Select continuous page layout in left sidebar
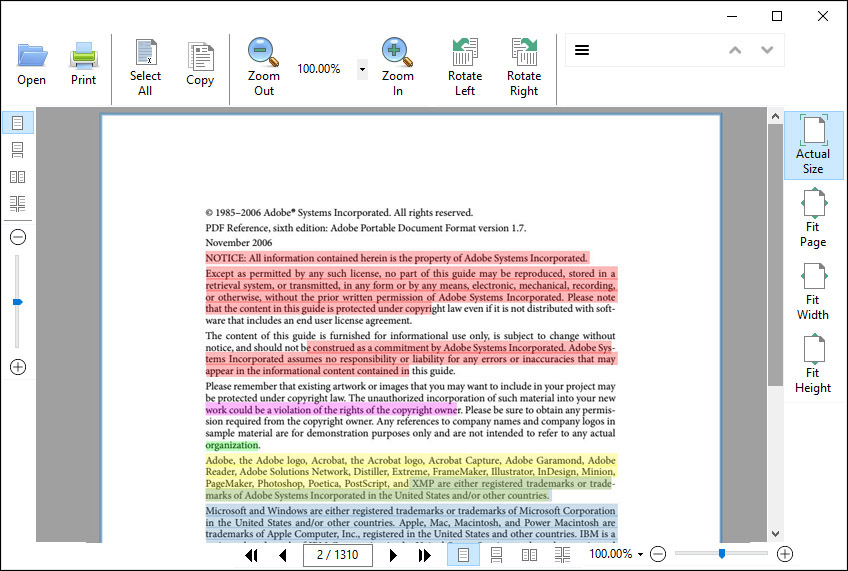This screenshot has width=848, height=571. [17, 150]
